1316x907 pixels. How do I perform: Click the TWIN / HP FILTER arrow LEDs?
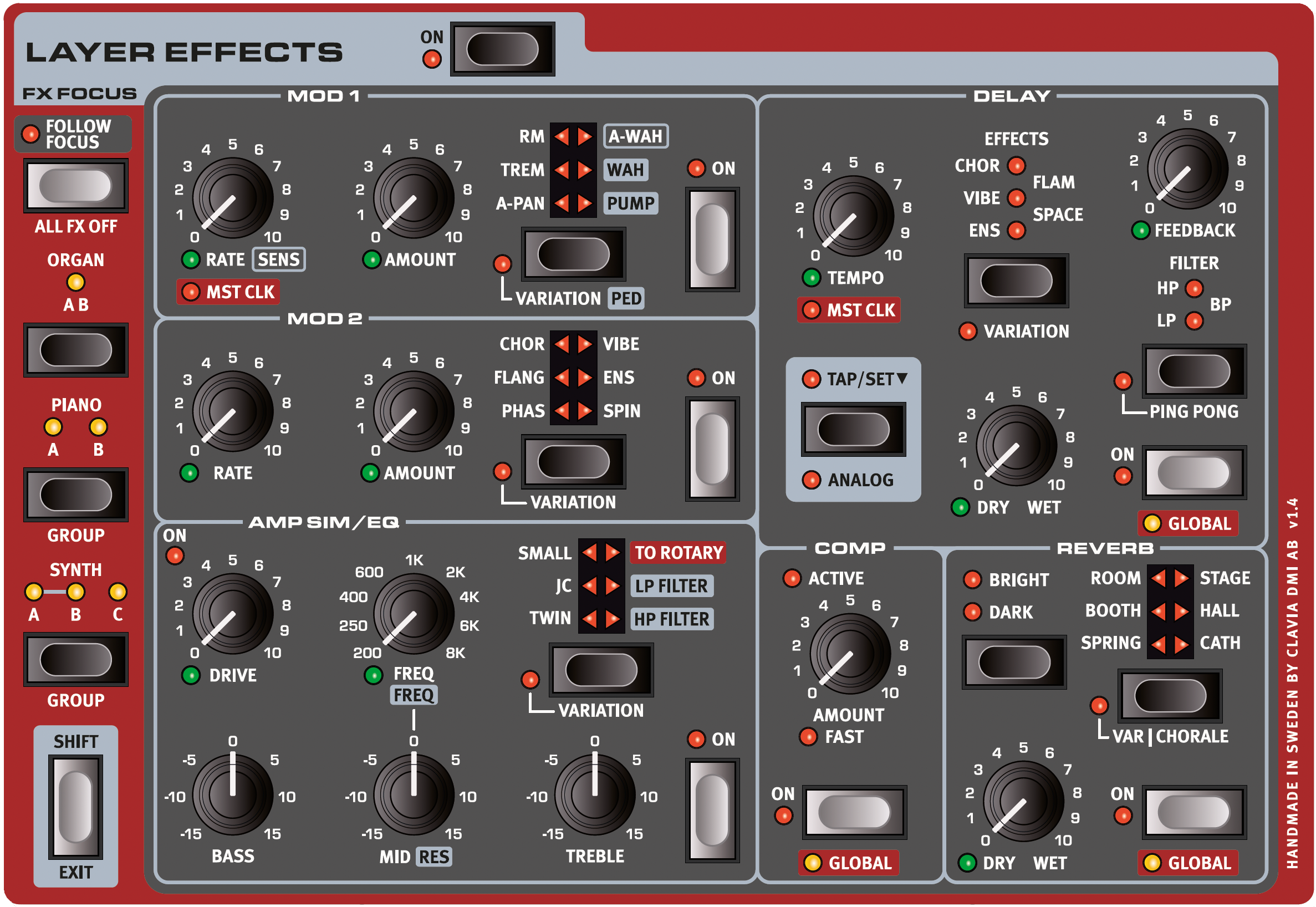(x=600, y=618)
